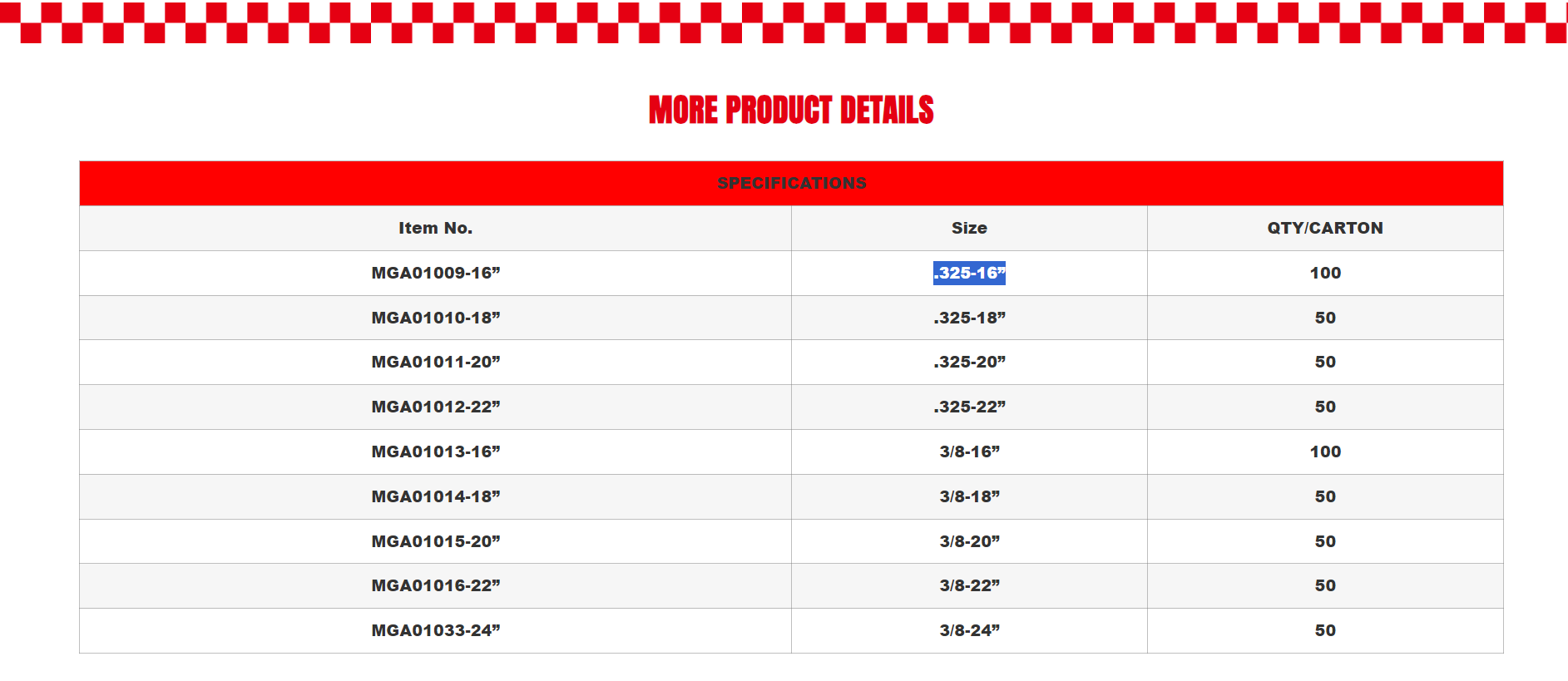Screen dimensions: 1568x681
Task: Click item number MGA01012-22”
Action: point(435,407)
